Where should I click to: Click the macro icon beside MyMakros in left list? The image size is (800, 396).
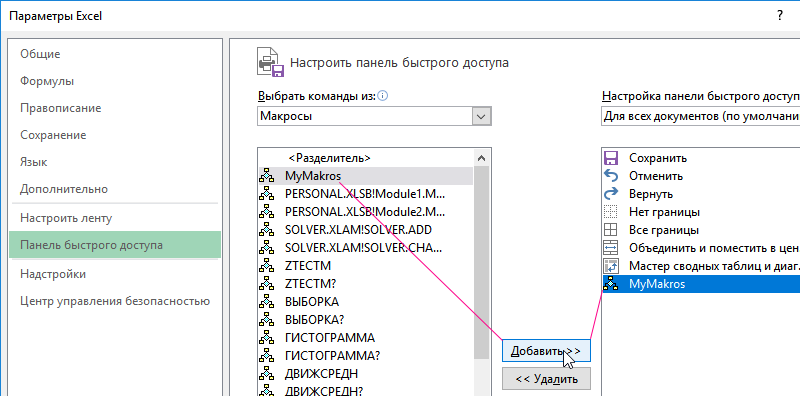(x=266, y=176)
